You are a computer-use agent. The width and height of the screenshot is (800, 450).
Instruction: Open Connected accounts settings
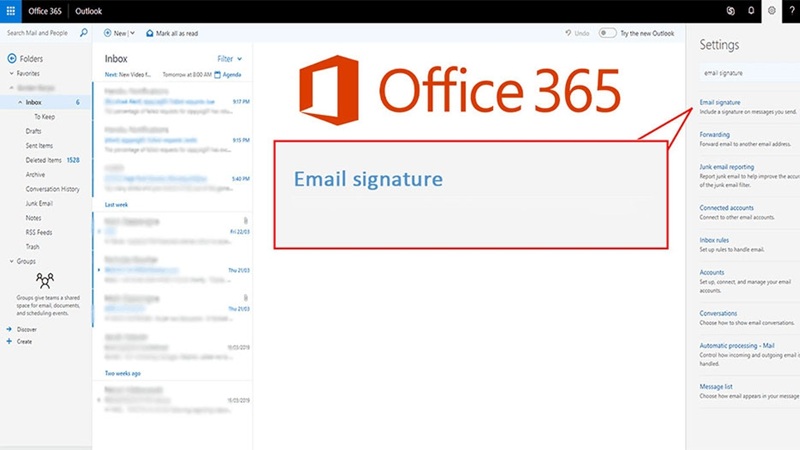[x=727, y=208]
